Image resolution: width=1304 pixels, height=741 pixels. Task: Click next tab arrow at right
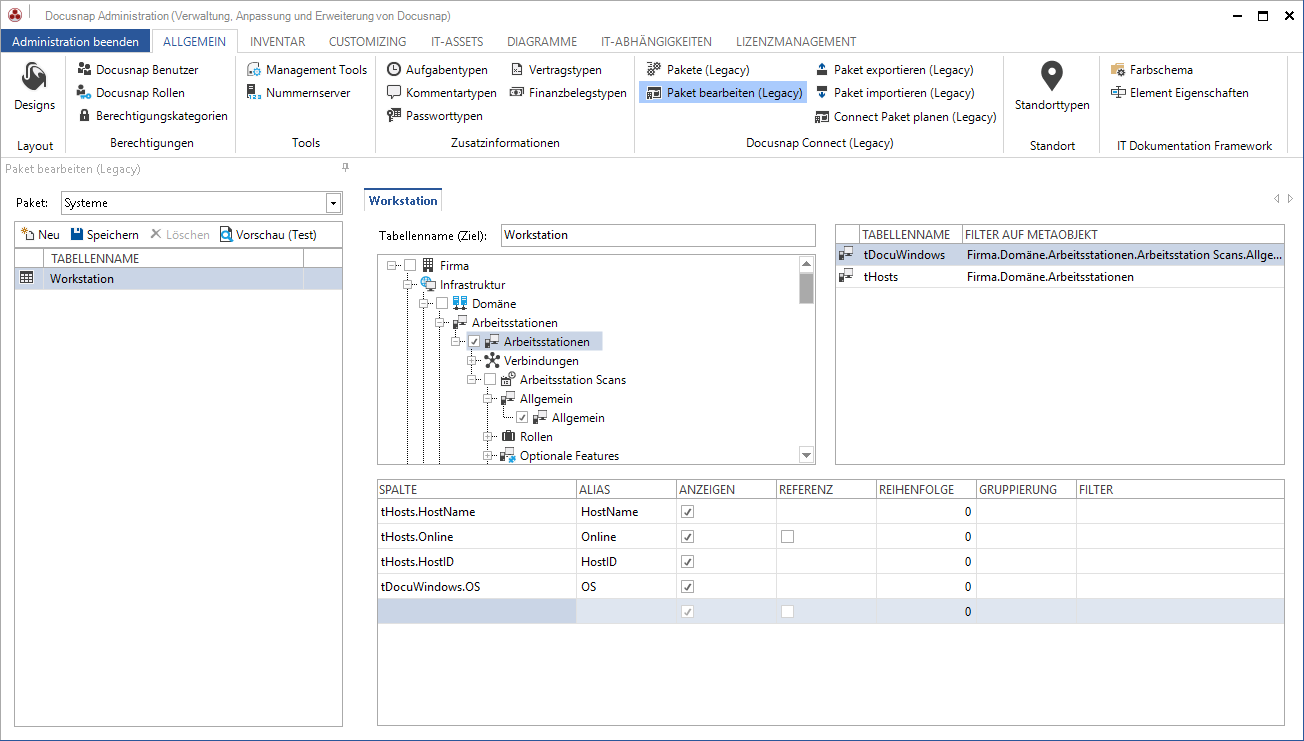coord(1291,199)
